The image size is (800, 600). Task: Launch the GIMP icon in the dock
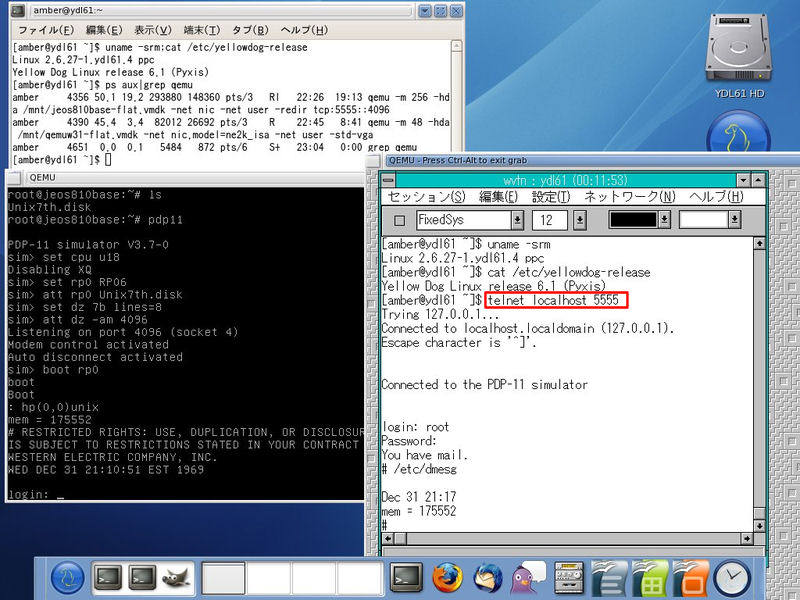coord(176,579)
